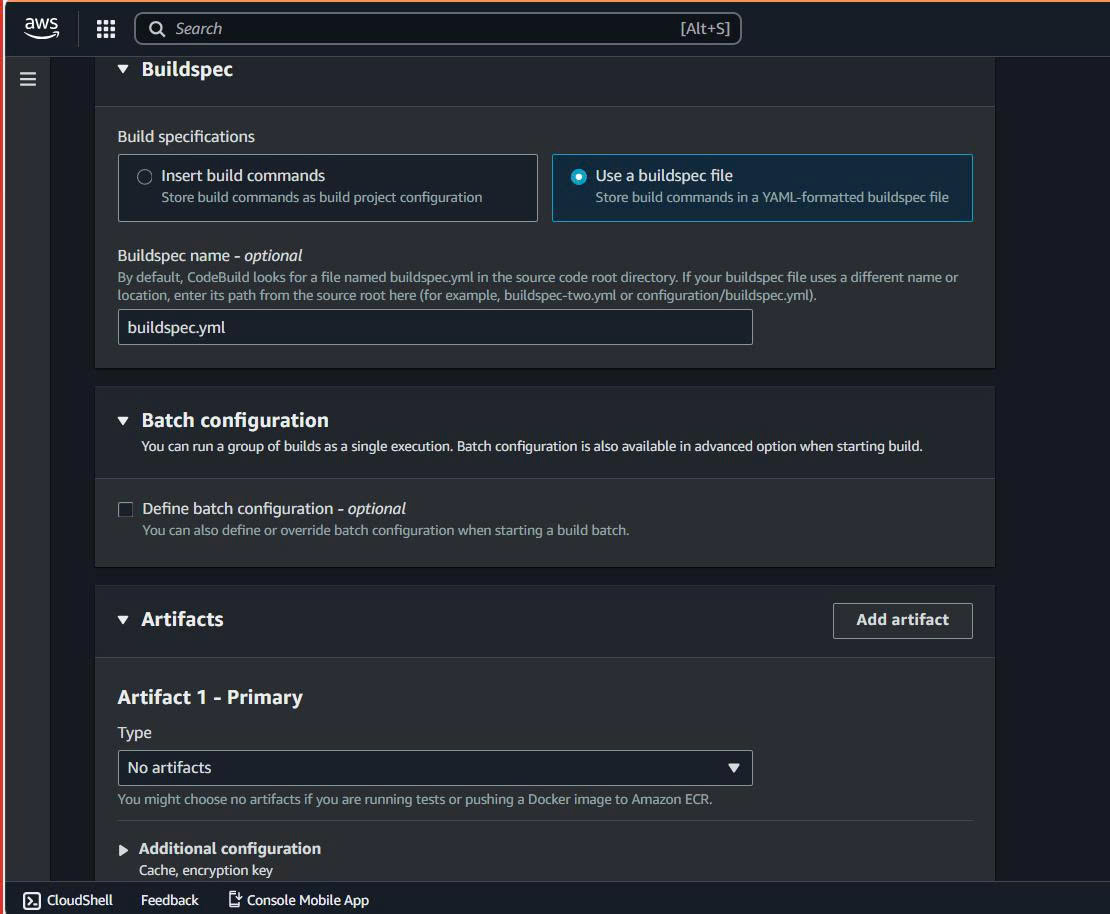Viewport: 1110px width, 914px height.
Task: Click the AWS home logo
Action: click(40, 28)
